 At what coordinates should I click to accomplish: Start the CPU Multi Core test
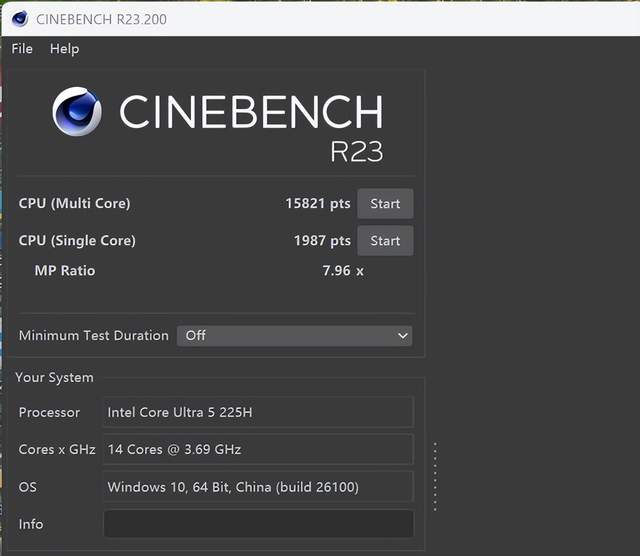pyautogui.click(x=385, y=204)
